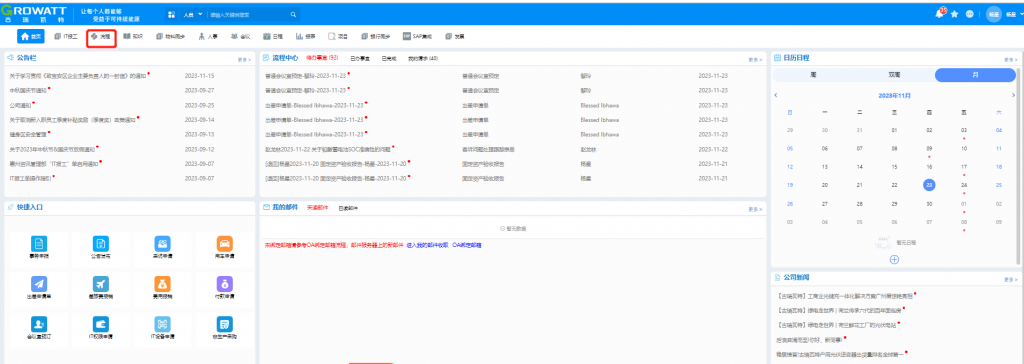Open 更多 link in 流程中心 panel
1024x364 pixels.
[756, 59]
